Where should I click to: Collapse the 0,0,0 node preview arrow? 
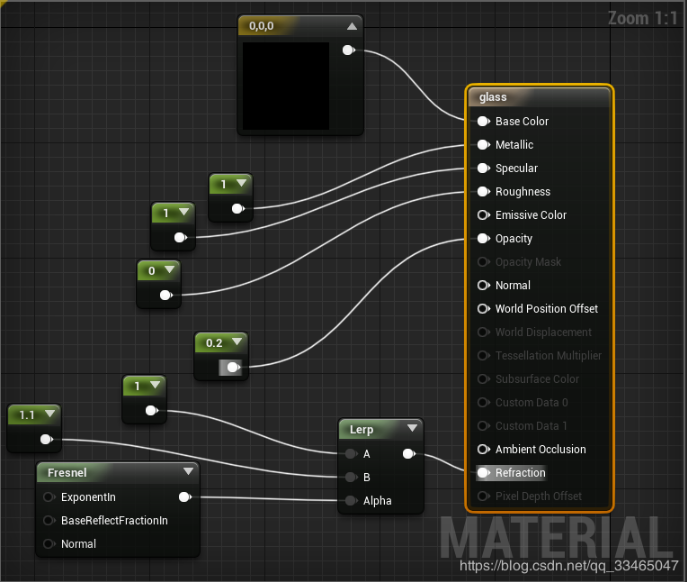[x=351, y=26]
